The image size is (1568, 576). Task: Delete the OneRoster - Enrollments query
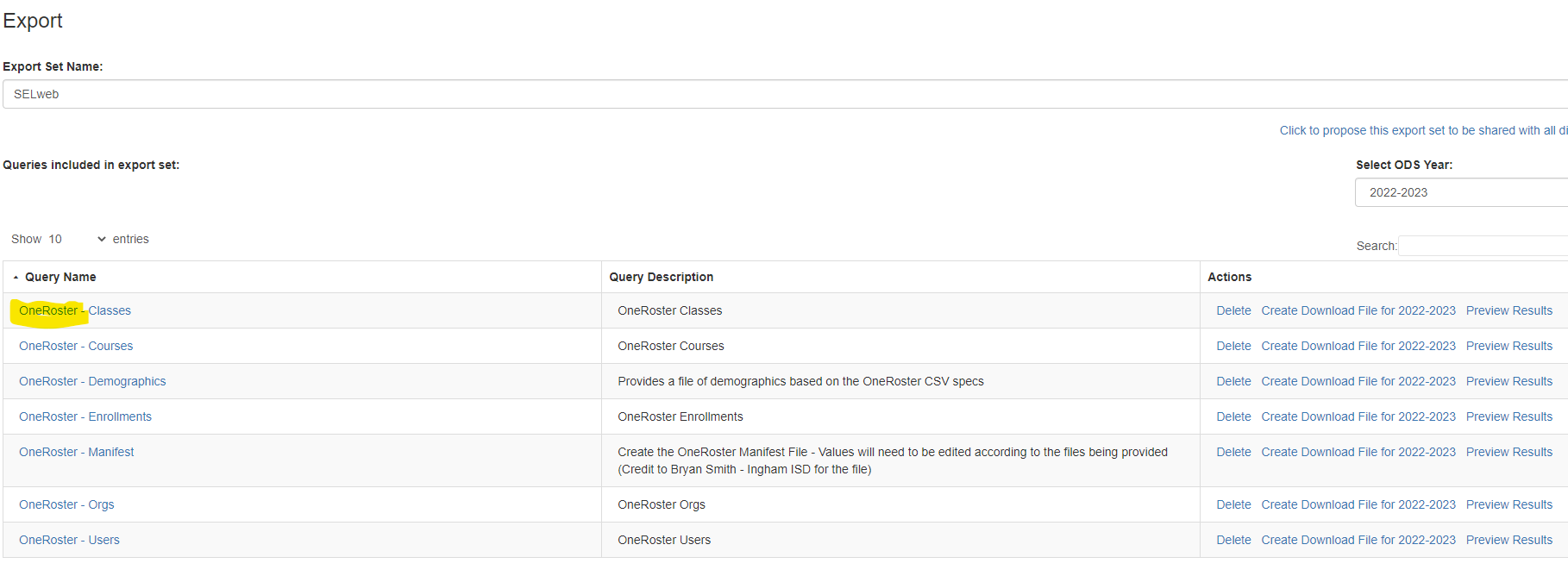1233,416
